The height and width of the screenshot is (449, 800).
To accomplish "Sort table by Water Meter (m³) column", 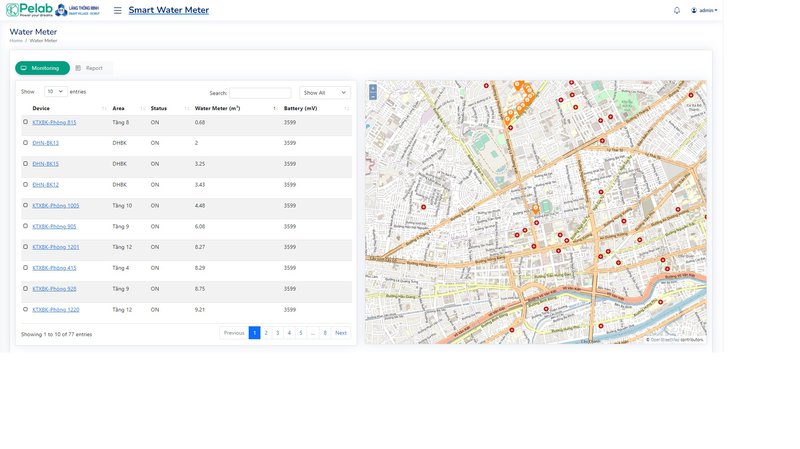I will tap(236, 108).
